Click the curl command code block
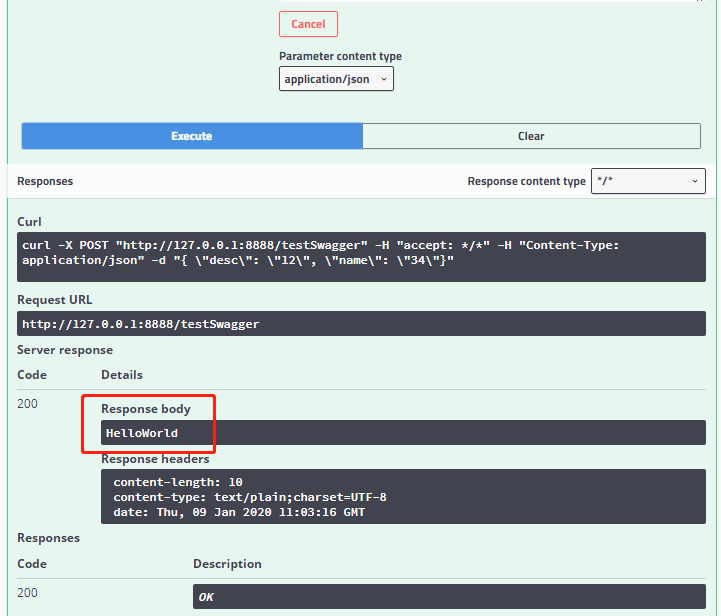This screenshot has width=721, height=616. pos(361,257)
